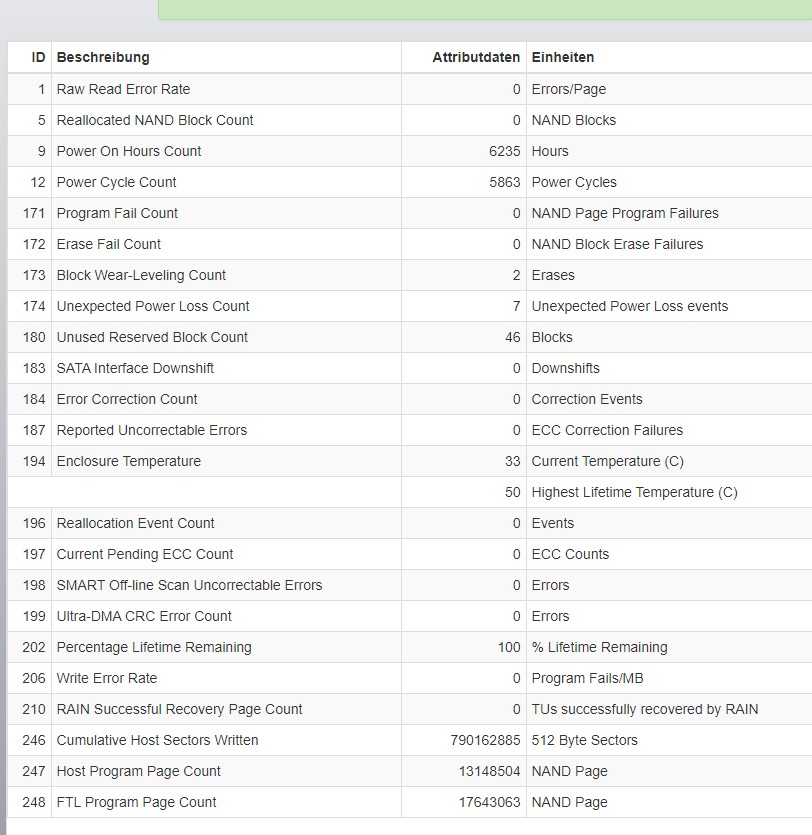The height and width of the screenshot is (835, 812).
Task: Select SATA Interface Downshift label
Action: point(135,368)
